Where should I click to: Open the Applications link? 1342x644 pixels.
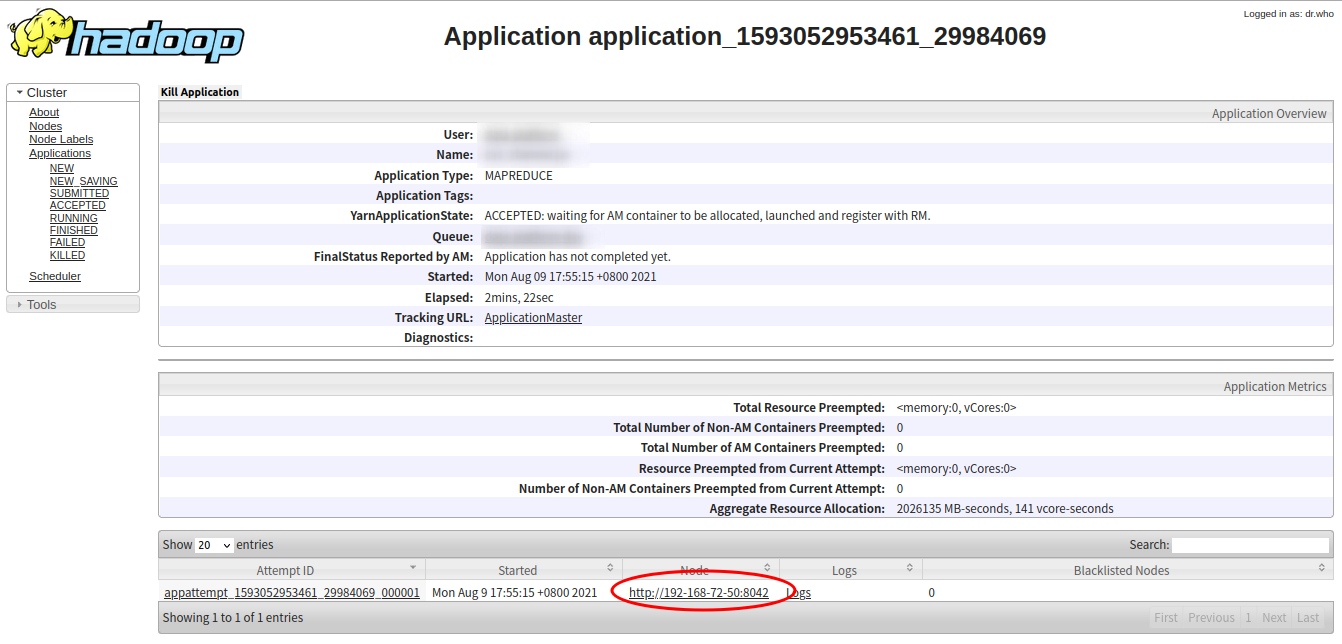60,153
